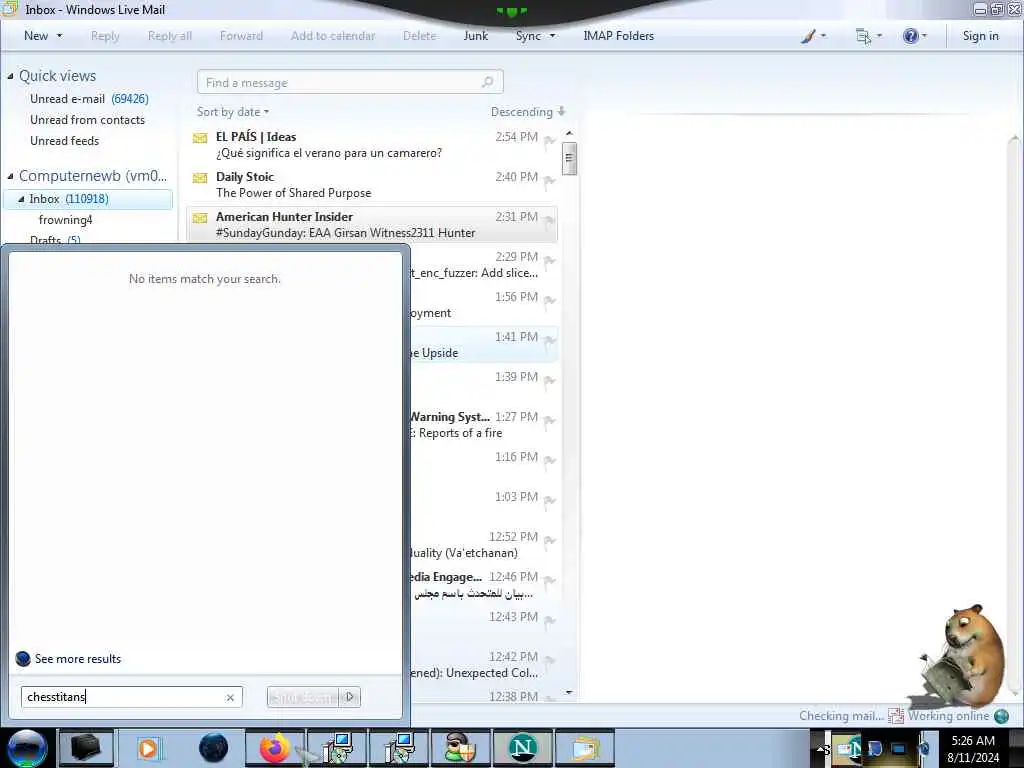Open the dark globe taskbar icon
1024x768 pixels.
[214, 748]
